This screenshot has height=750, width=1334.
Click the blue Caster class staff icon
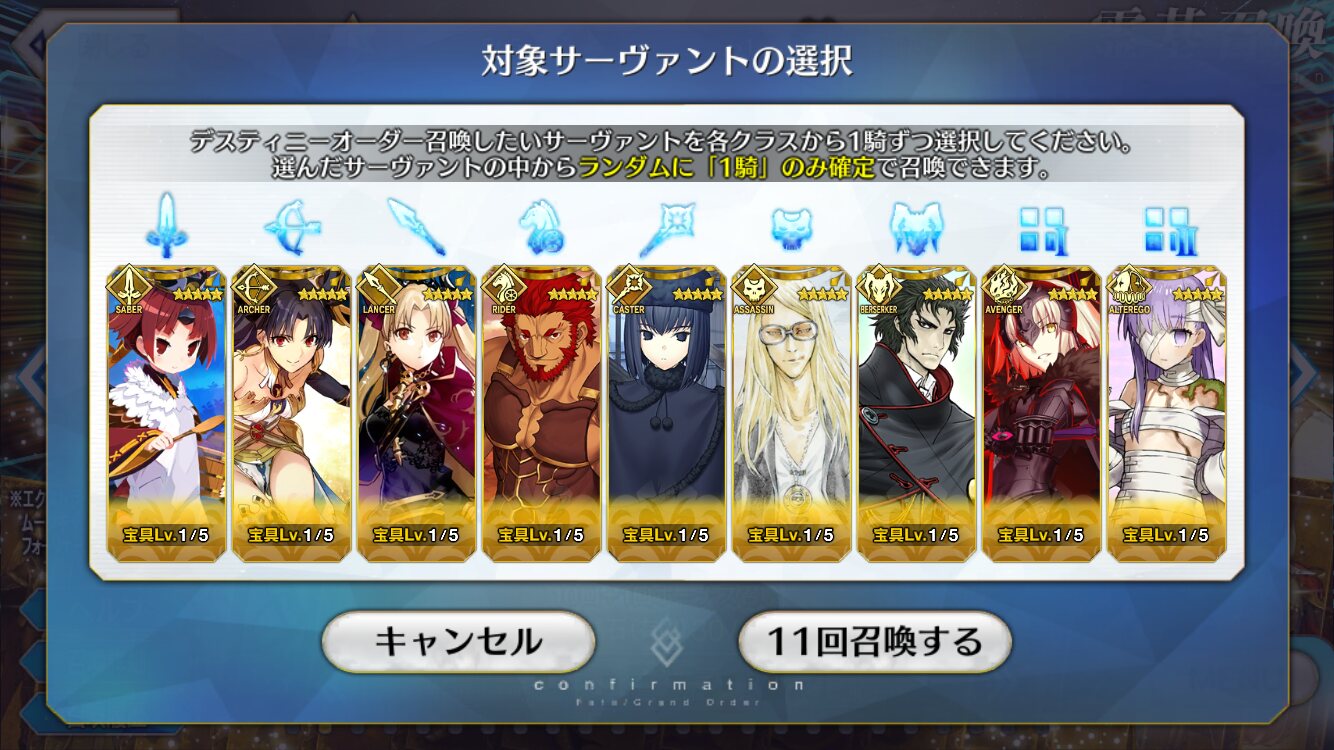pyautogui.click(x=666, y=228)
